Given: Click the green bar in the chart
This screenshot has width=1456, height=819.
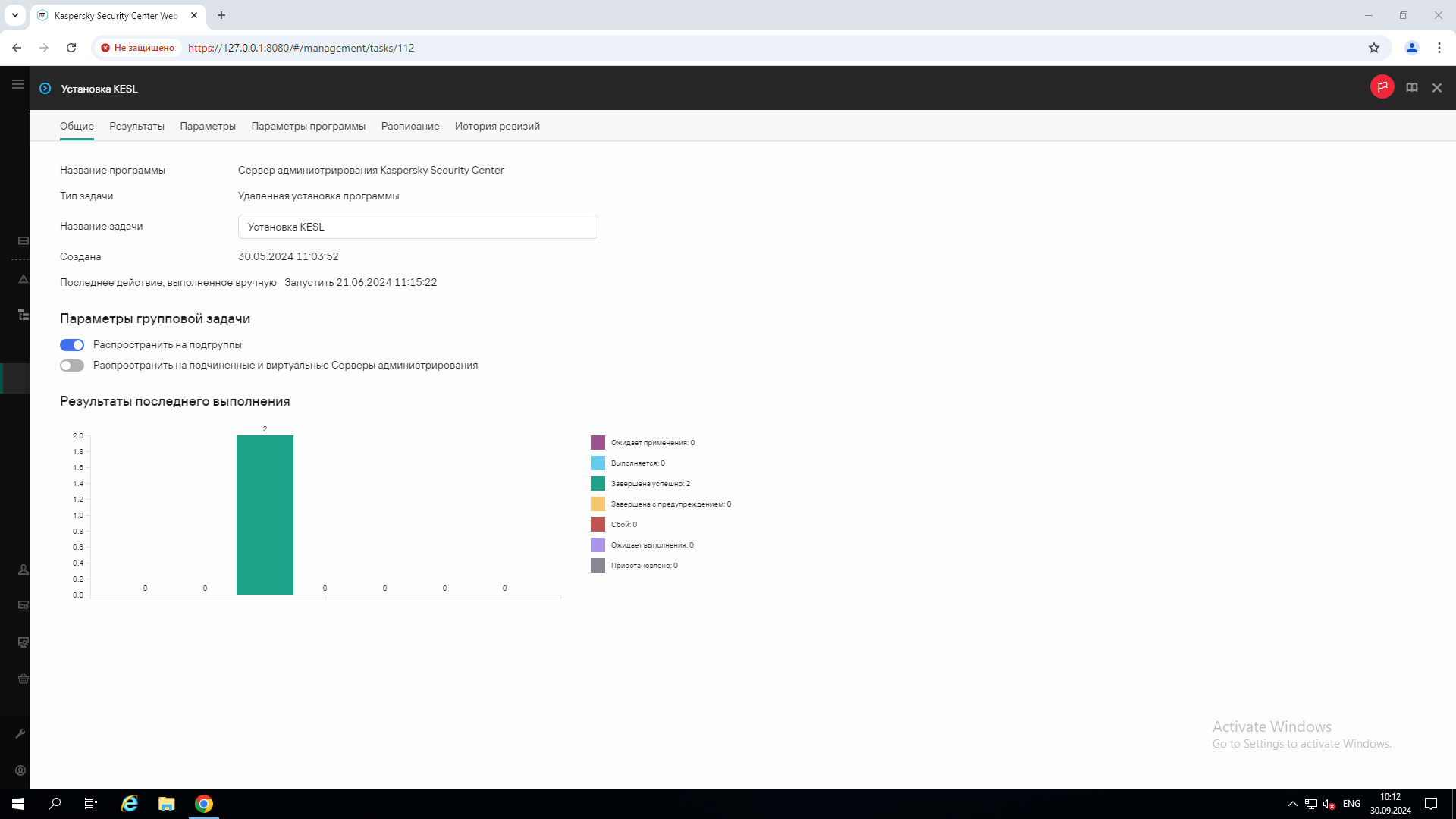Looking at the screenshot, I should click(265, 515).
